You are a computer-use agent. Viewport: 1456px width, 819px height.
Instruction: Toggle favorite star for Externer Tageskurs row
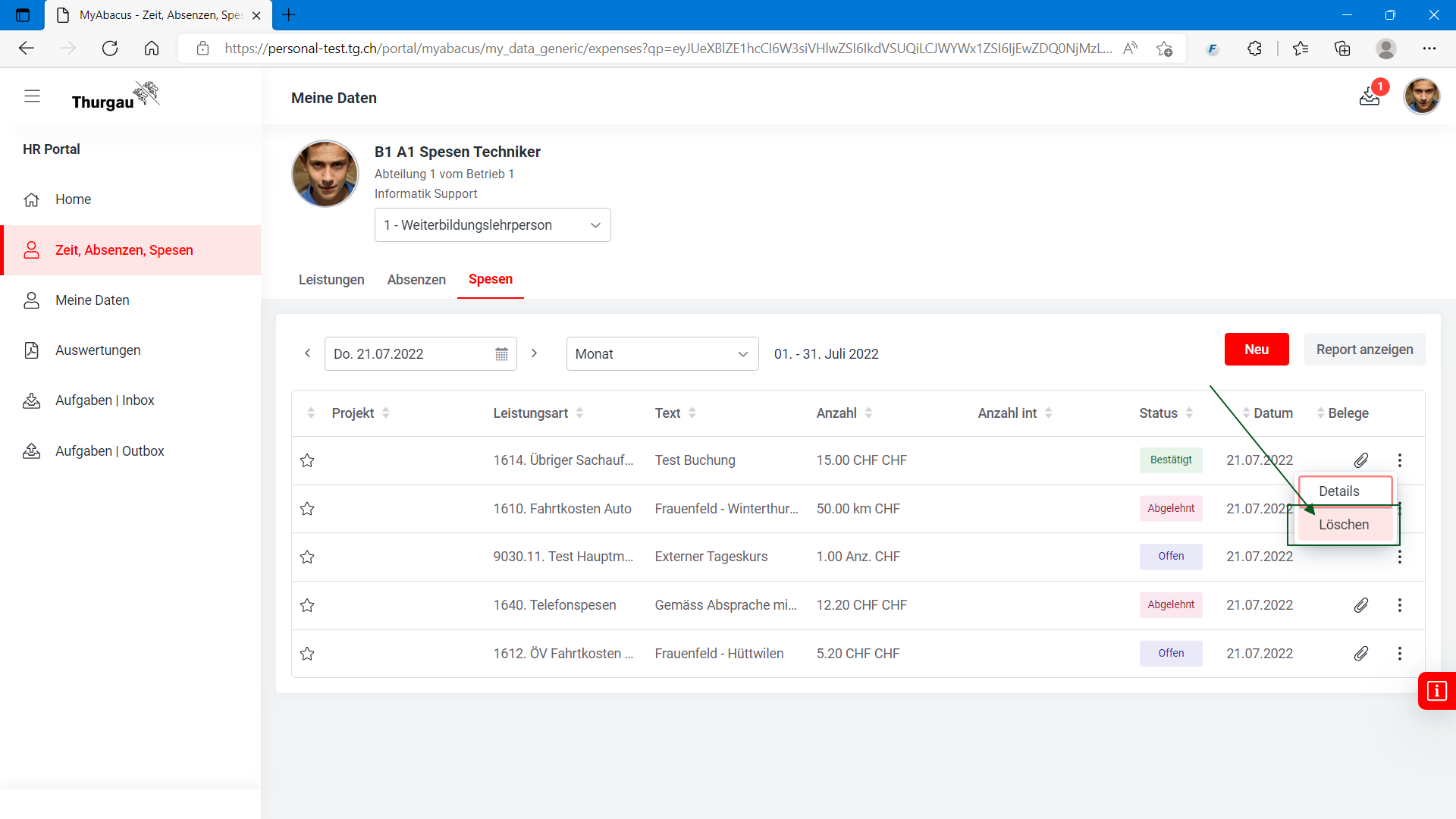(307, 557)
